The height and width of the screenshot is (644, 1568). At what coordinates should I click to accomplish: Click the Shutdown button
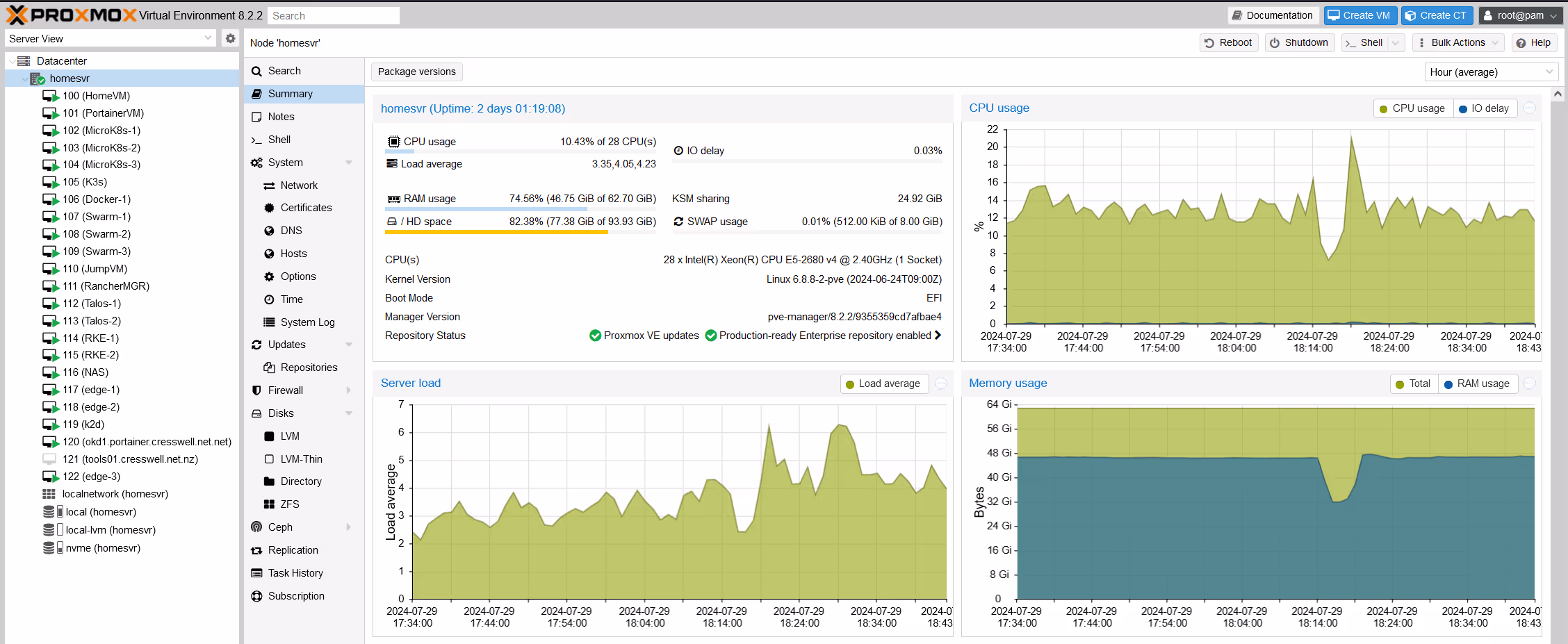(x=1299, y=42)
